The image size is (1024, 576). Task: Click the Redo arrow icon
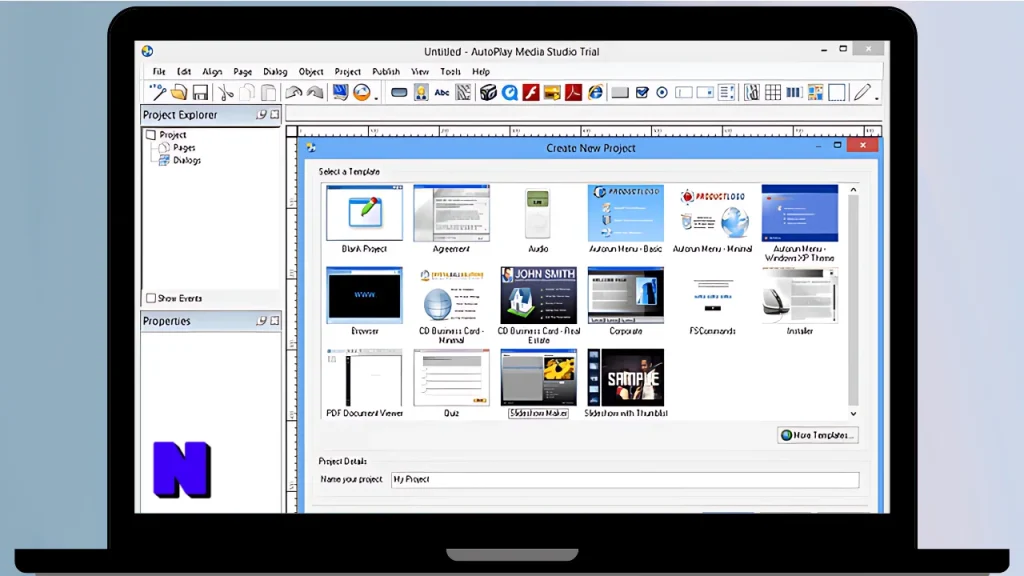315,92
